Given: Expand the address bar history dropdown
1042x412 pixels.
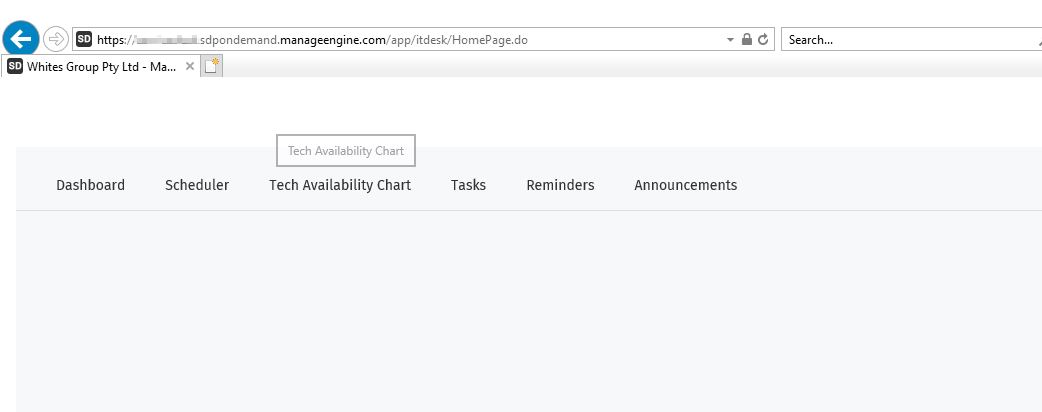Looking at the screenshot, I should (x=730, y=40).
